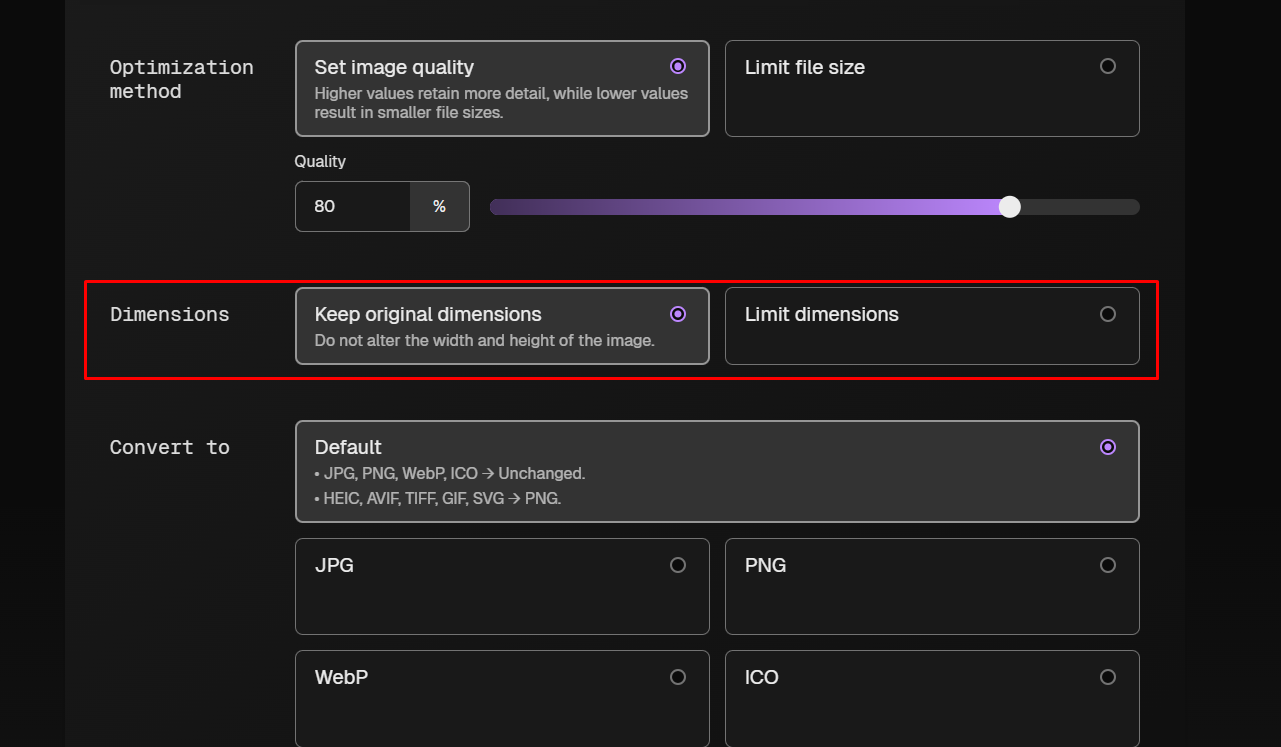The width and height of the screenshot is (1281, 747).
Task: Click the quality slider handle
Action: pos(1010,207)
